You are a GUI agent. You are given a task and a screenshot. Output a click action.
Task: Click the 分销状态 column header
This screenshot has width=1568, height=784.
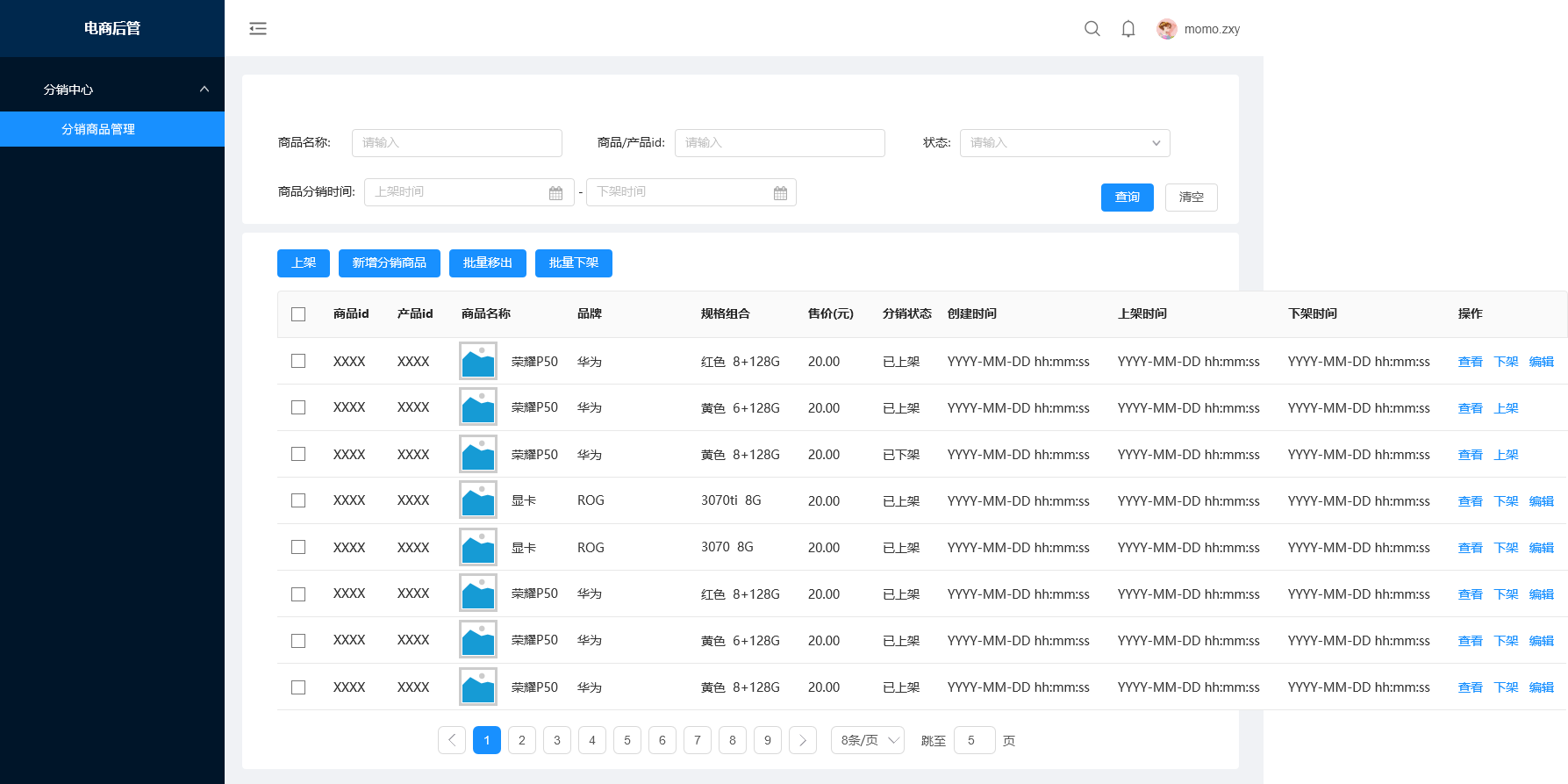pyautogui.click(x=907, y=313)
